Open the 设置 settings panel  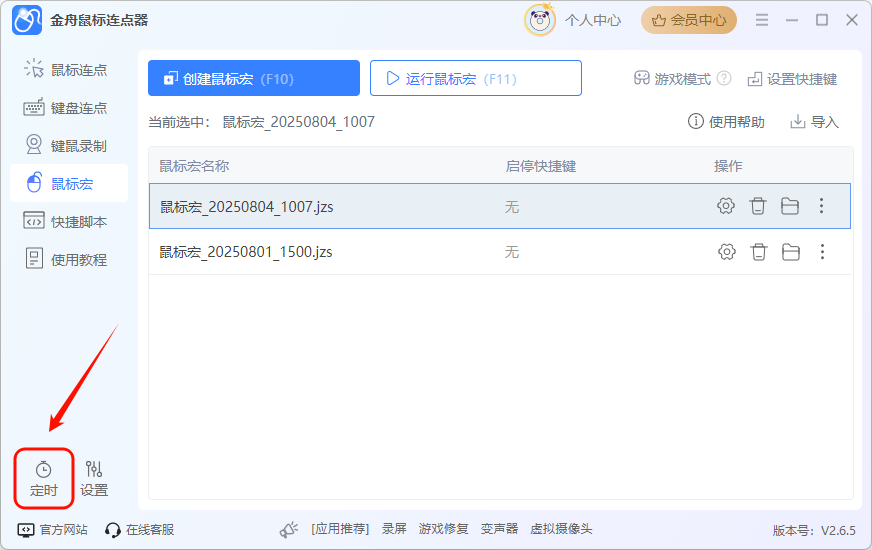click(94, 478)
